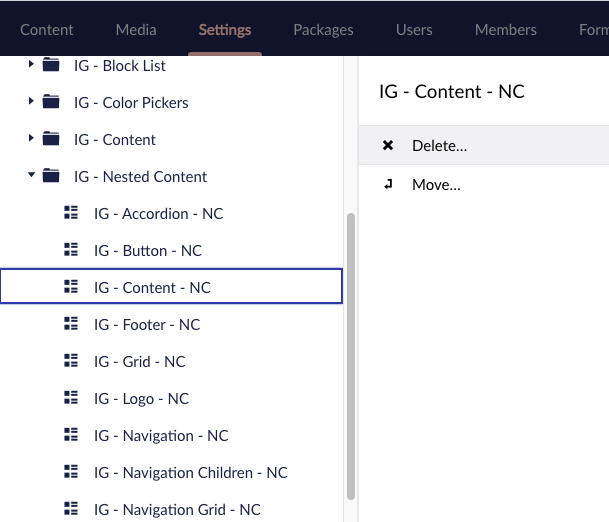Screen dimensions: 609x522
Task: Select the IG - Content folder label
Action: coord(115,139)
